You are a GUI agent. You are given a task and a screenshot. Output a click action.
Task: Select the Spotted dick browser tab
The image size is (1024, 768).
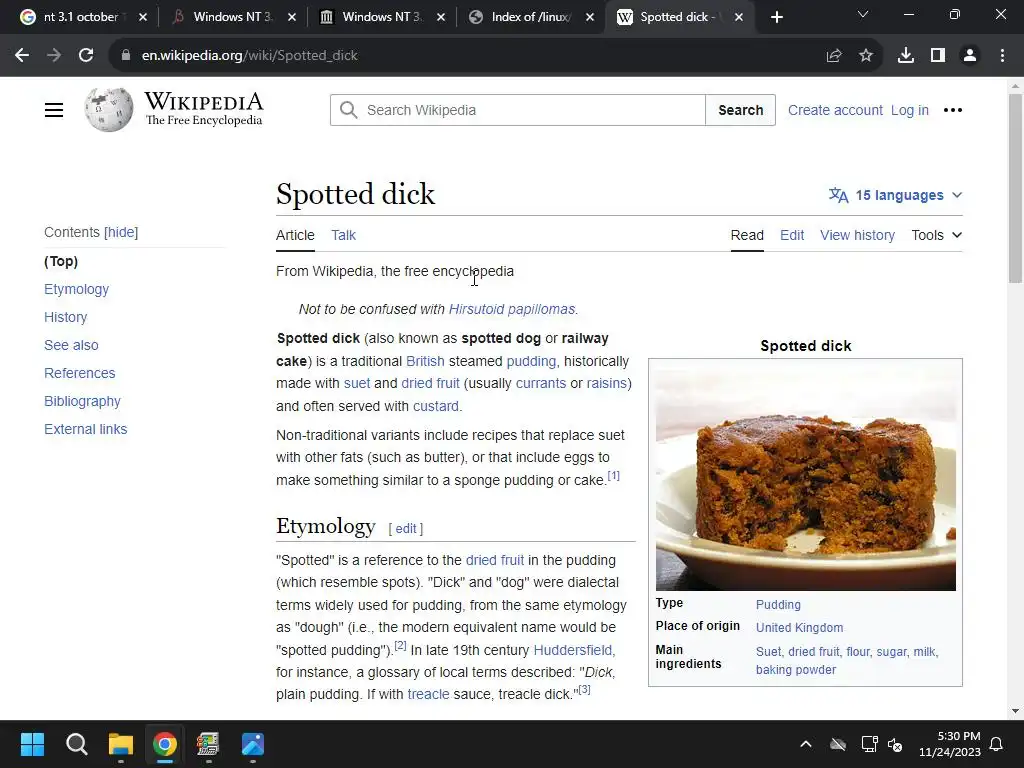(x=679, y=17)
